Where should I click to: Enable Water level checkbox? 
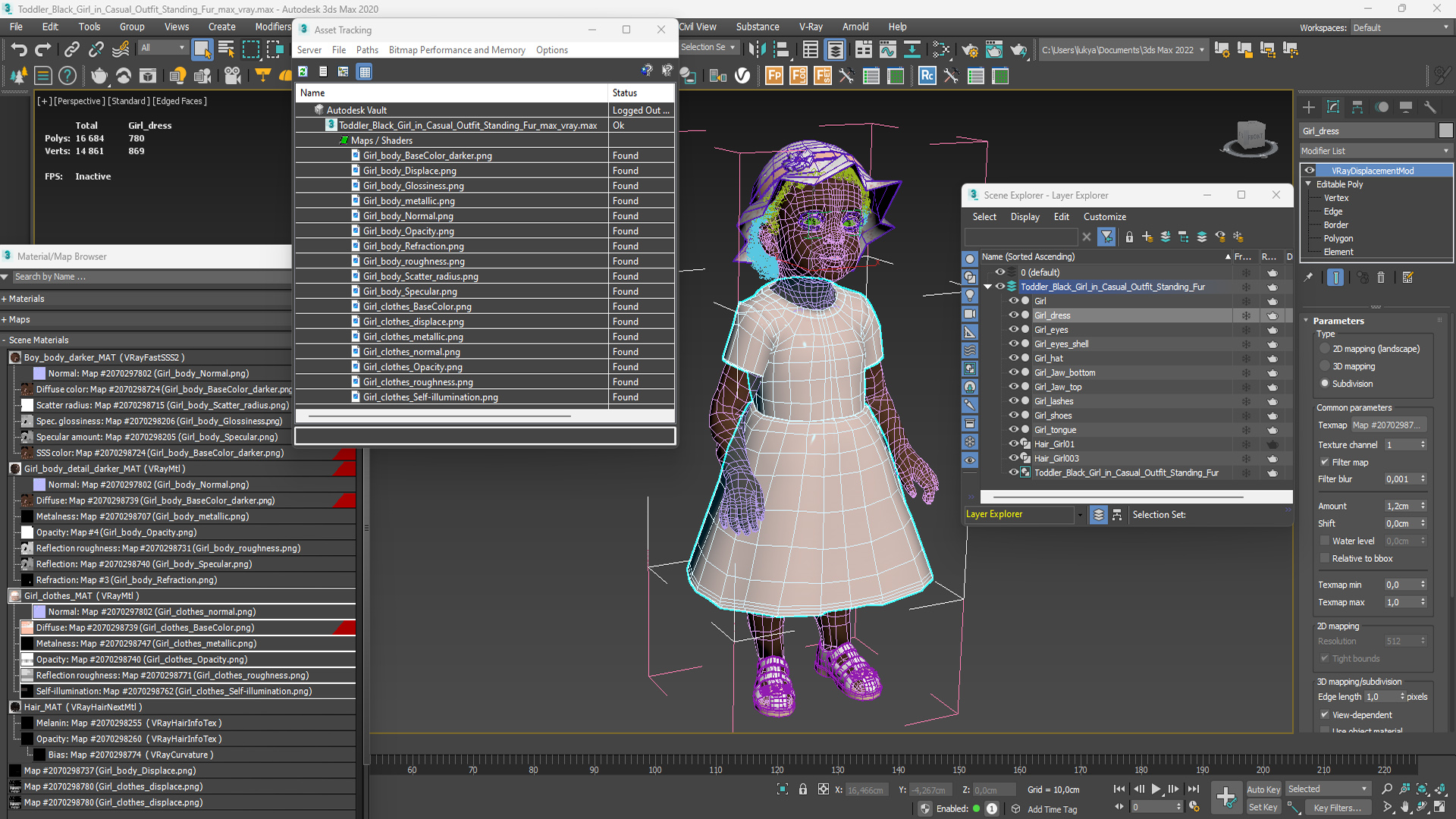point(1325,541)
